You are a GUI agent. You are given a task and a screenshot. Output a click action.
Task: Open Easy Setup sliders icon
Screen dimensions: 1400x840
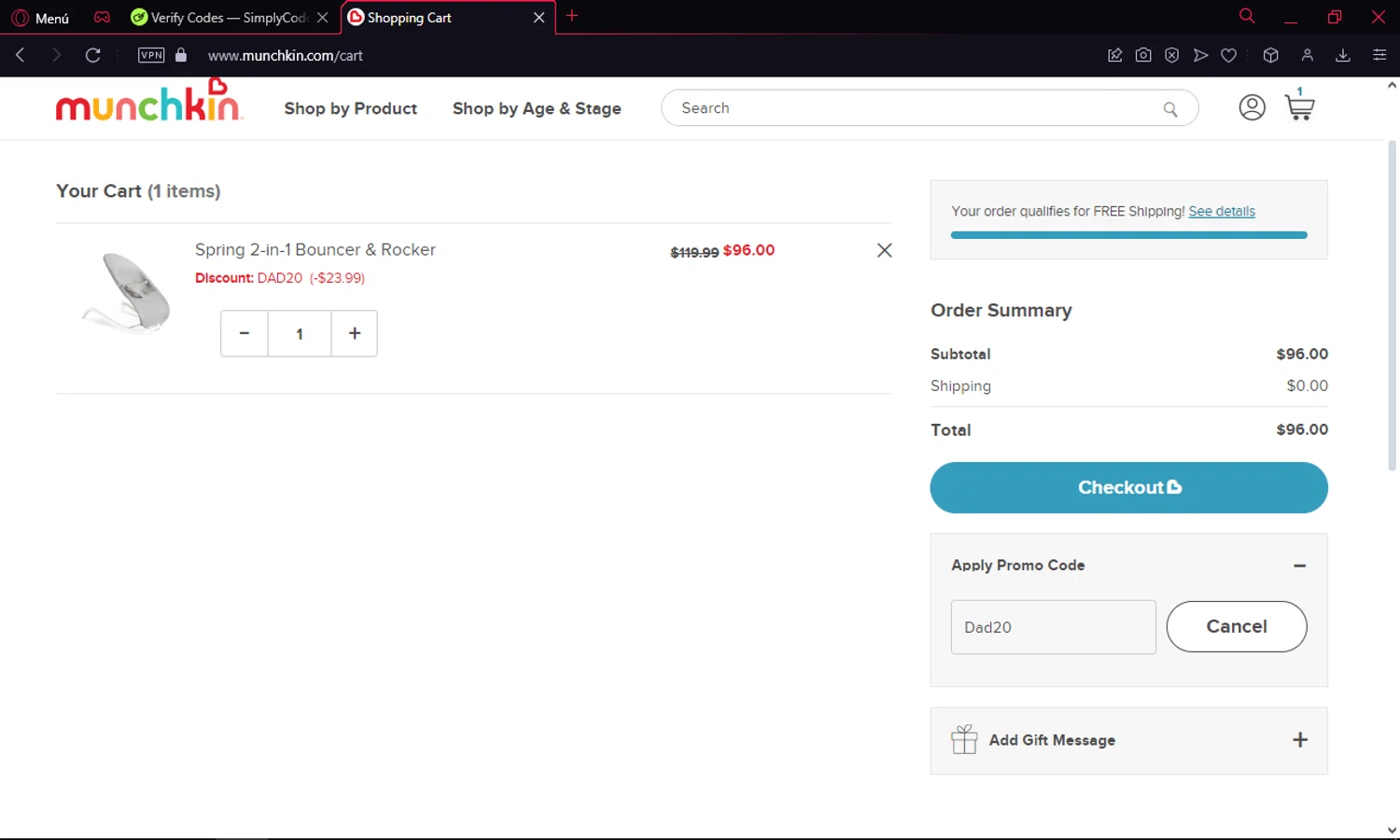pos(1379,55)
